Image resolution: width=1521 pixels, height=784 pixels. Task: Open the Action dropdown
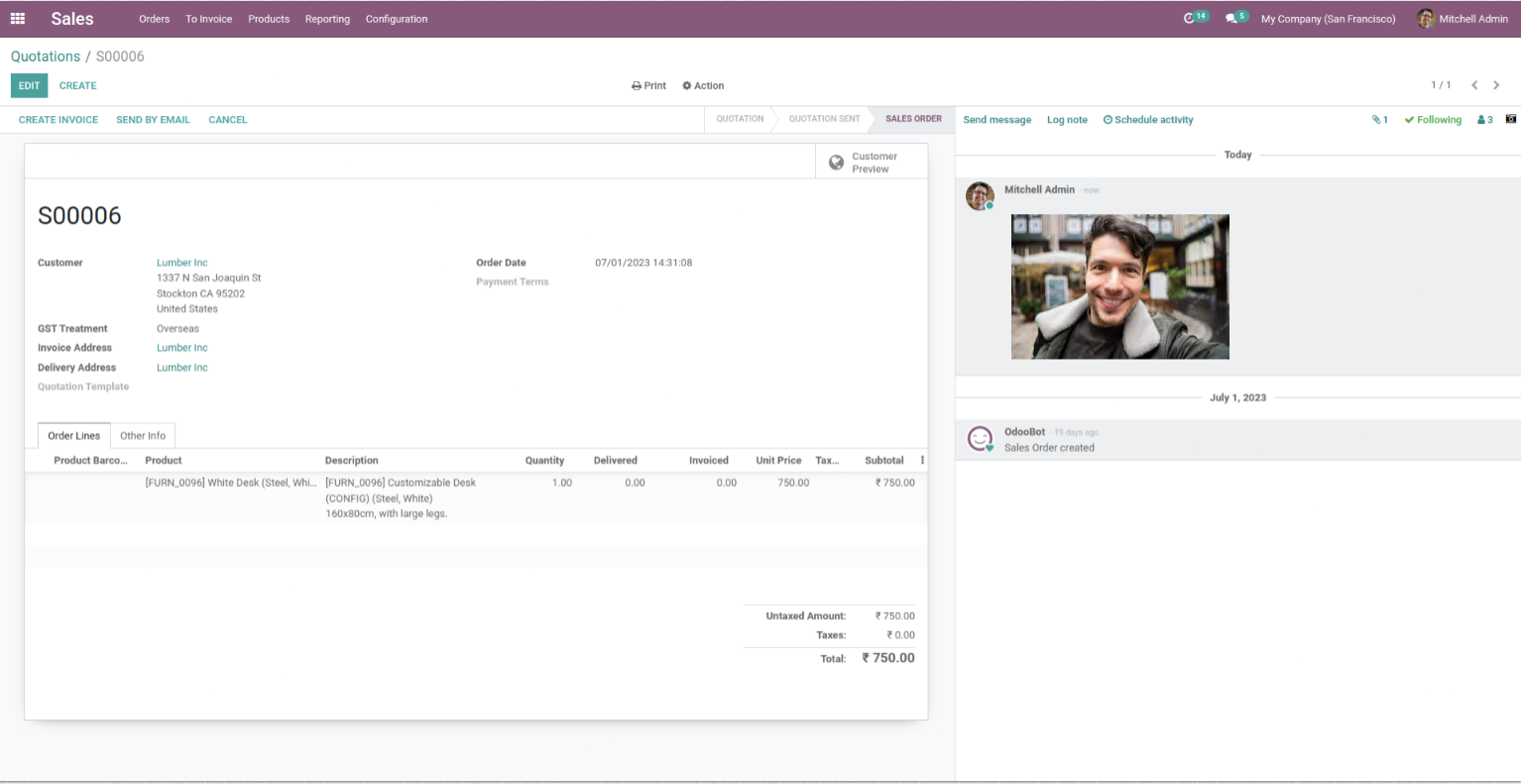(703, 86)
